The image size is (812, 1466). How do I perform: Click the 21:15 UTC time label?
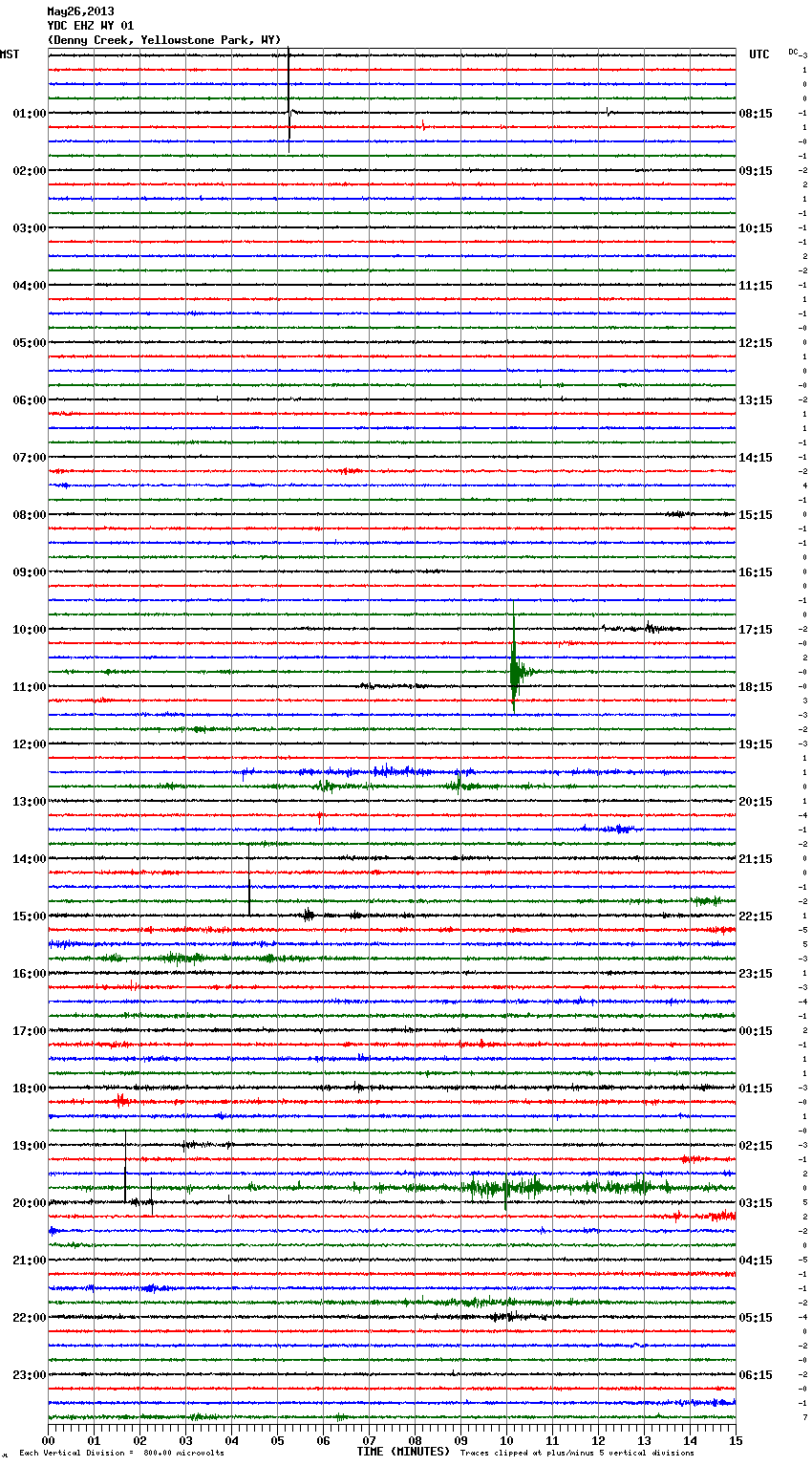coord(756,859)
